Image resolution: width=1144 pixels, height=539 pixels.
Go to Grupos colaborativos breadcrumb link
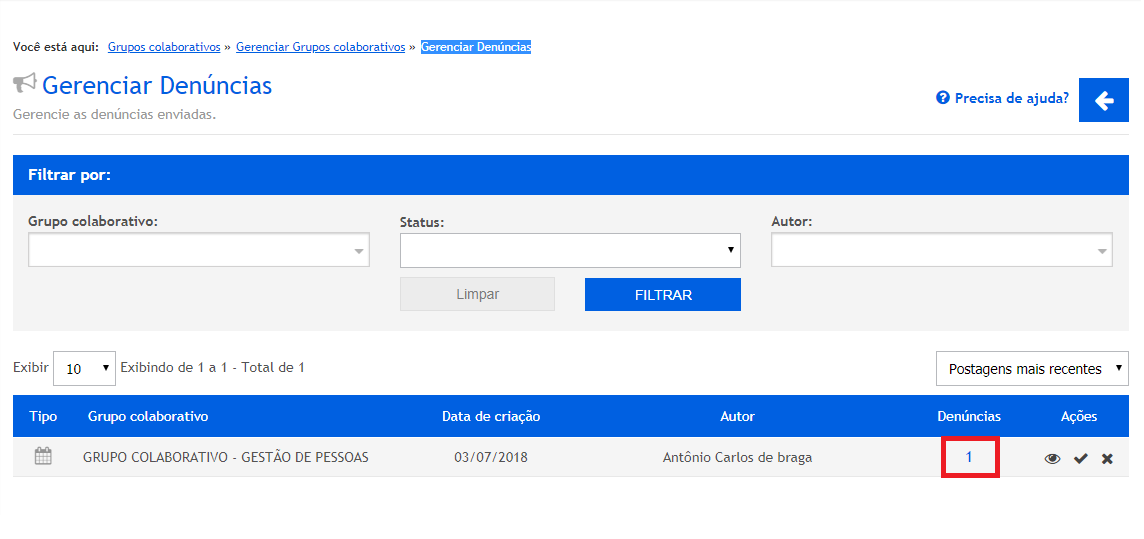point(164,47)
